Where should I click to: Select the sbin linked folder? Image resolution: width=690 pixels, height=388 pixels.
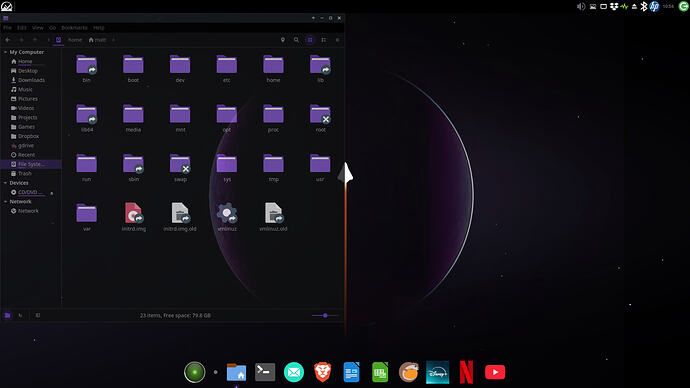133,164
